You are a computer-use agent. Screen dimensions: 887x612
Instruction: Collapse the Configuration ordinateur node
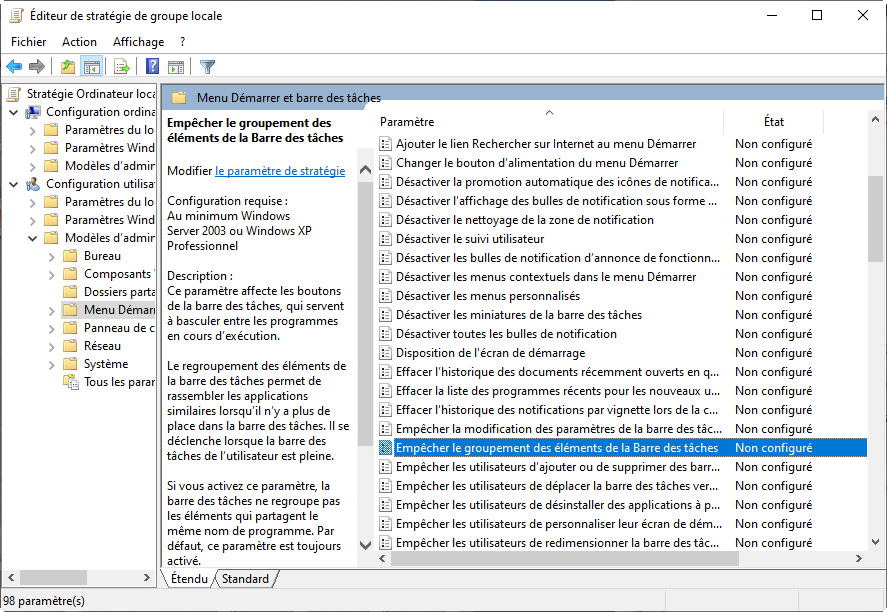click(14, 113)
